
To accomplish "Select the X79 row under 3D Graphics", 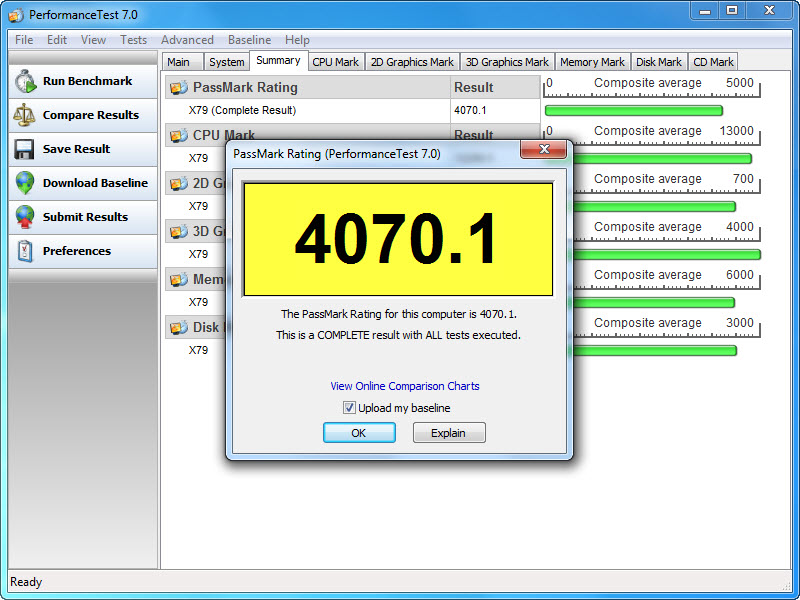I will coord(198,254).
